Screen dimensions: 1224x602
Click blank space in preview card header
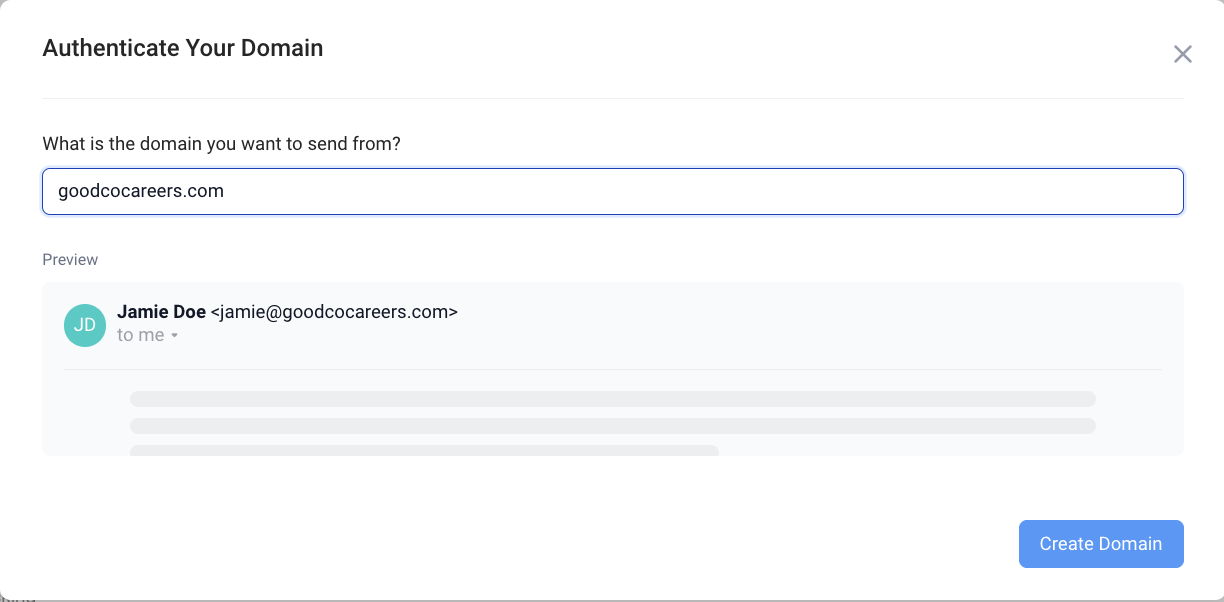[800, 322]
